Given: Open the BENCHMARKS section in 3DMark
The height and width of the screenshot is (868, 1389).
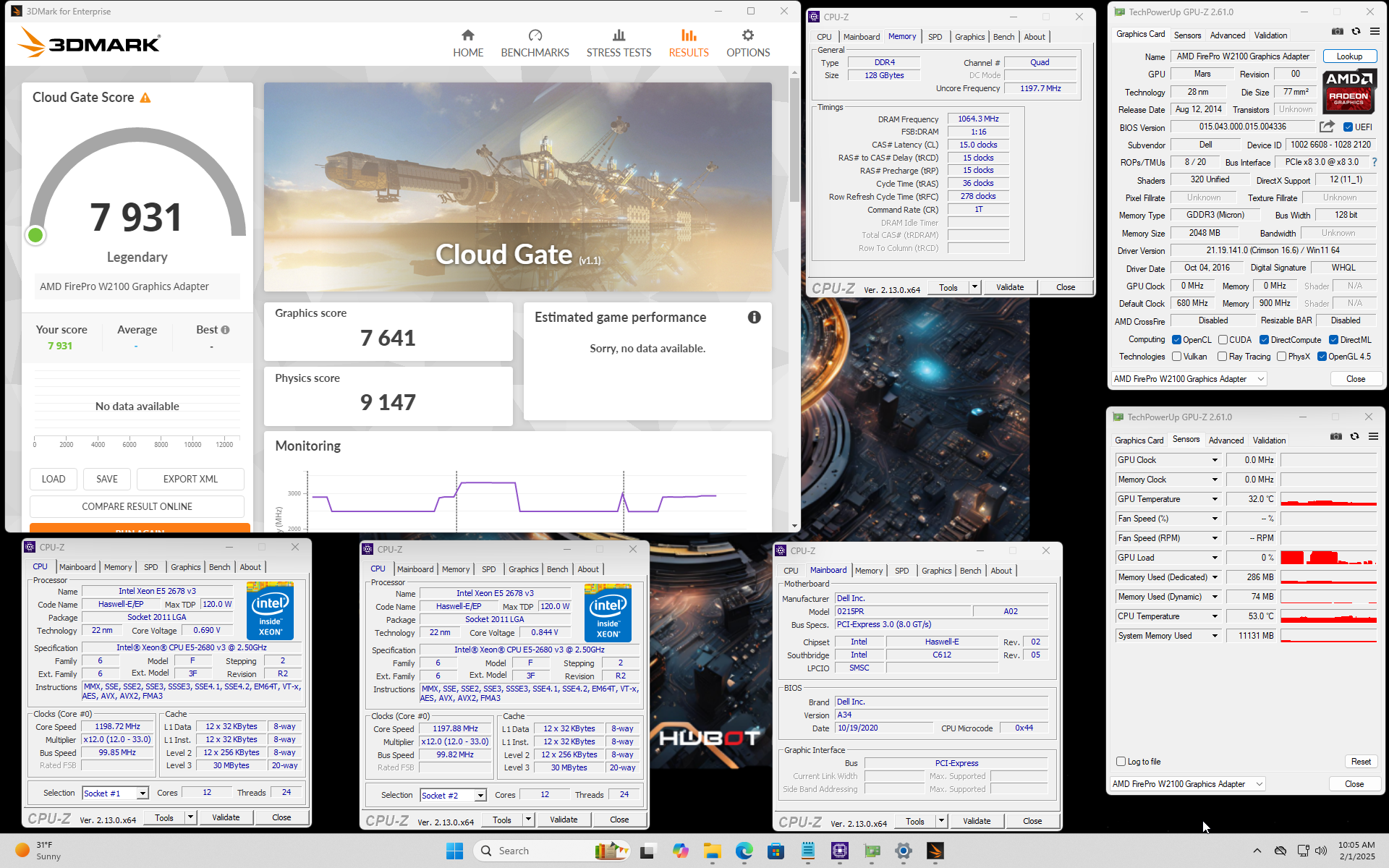Looking at the screenshot, I should coord(535,43).
